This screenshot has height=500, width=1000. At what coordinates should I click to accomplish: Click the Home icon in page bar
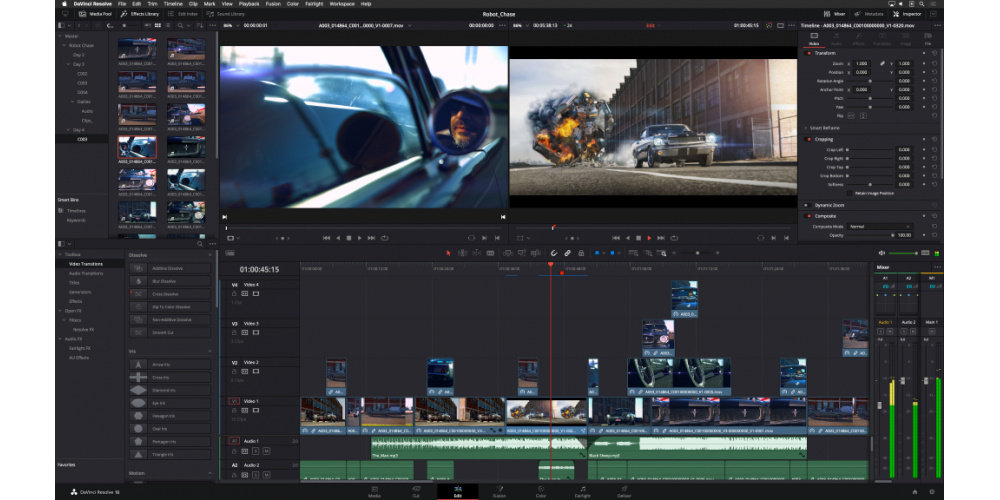pos(915,492)
